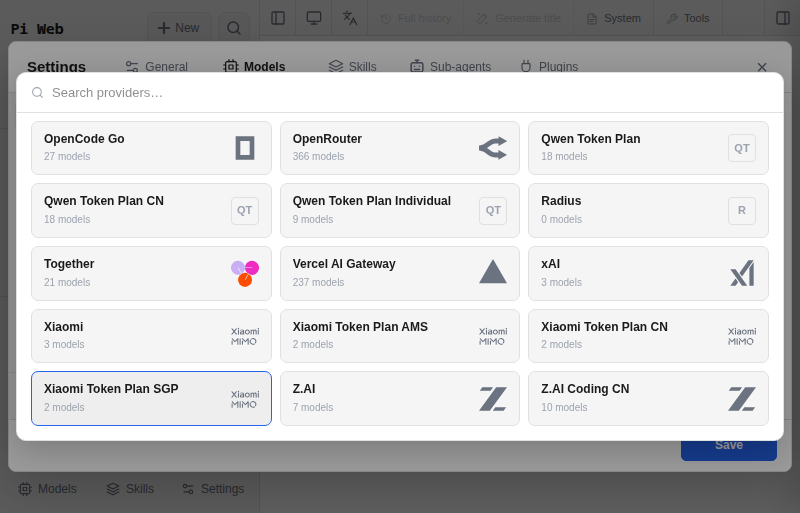The height and width of the screenshot is (513, 800).
Task: Select the Together provider card
Action: coord(151,274)
